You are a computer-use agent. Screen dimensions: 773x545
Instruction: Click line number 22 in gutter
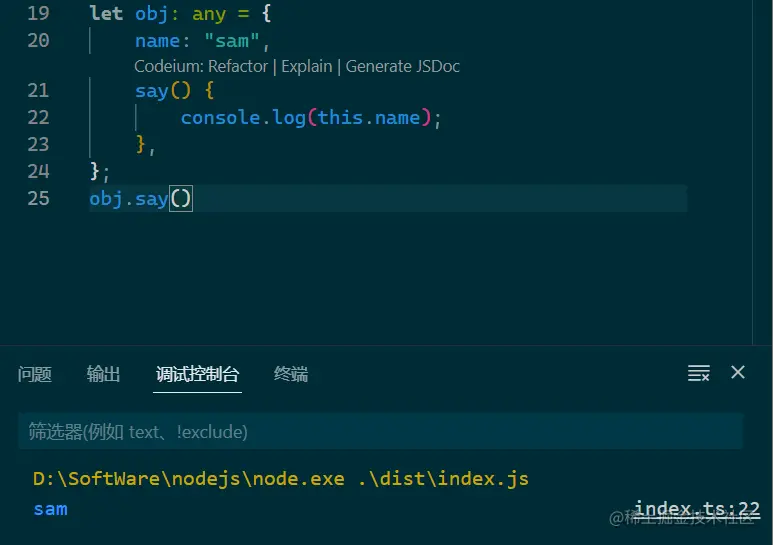click(x=38, y=117)
